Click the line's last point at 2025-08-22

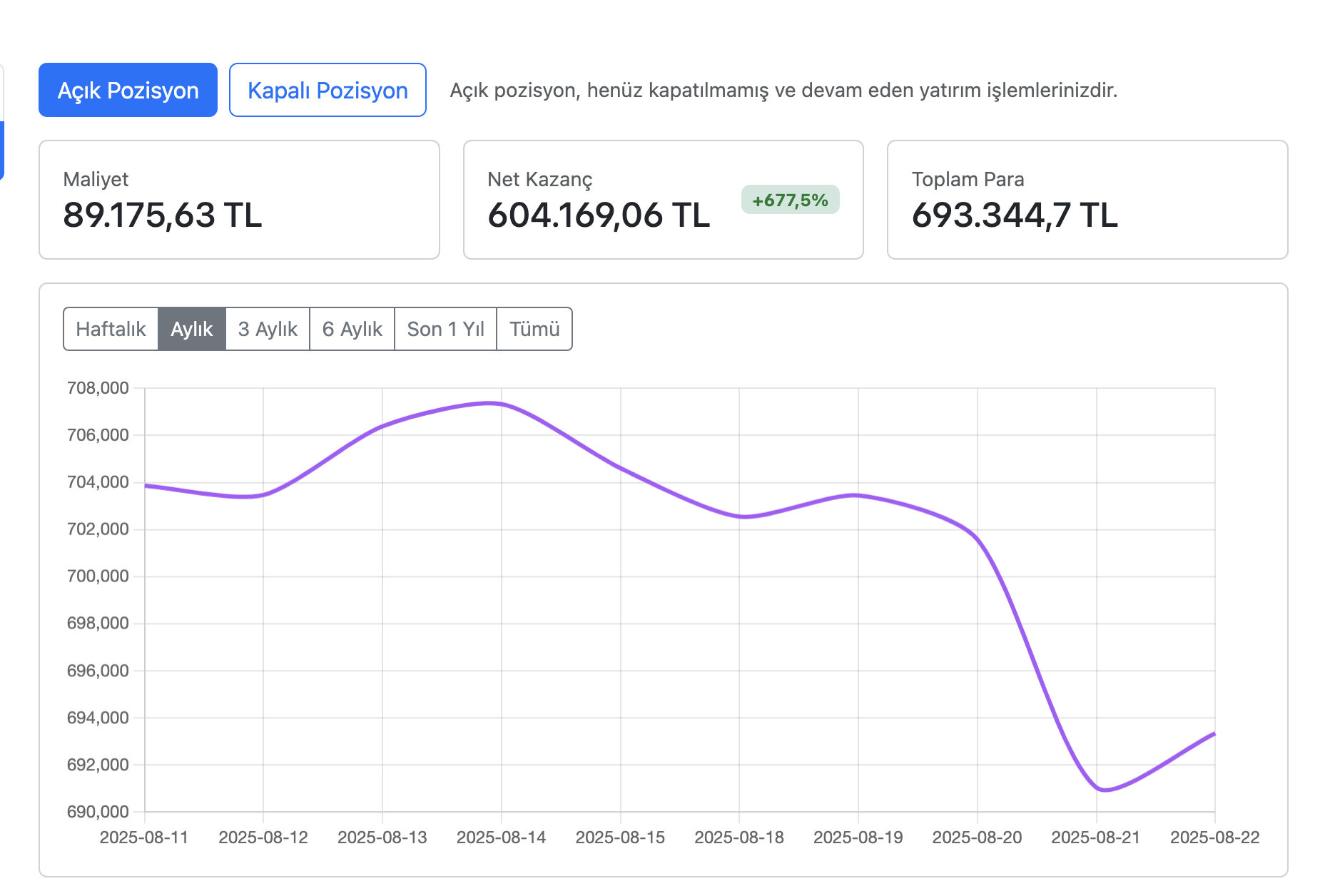click(x=1214, y=733)
